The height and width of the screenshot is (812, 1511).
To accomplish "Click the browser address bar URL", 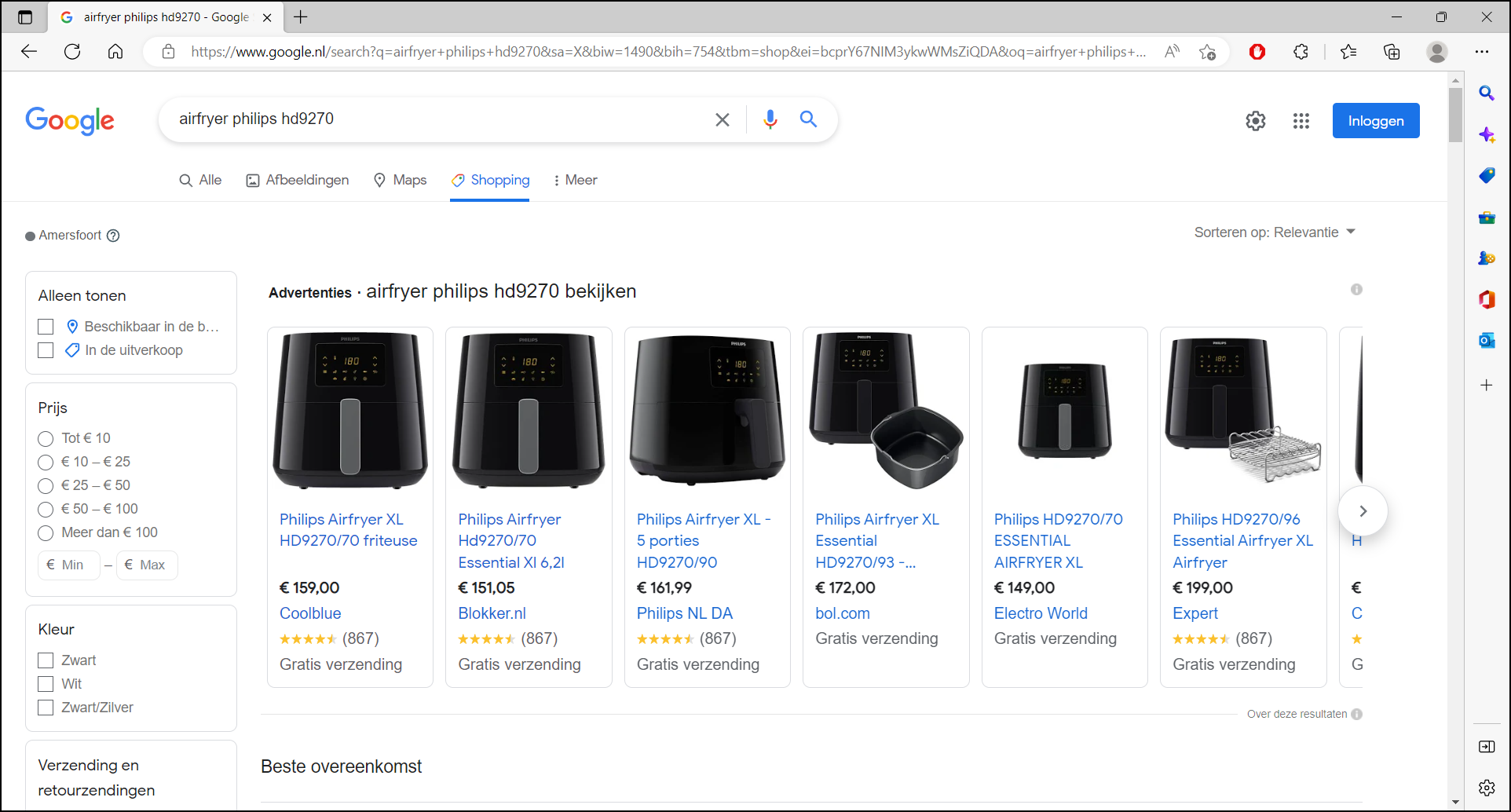I will pyautogui.click(x=668, y=52).
